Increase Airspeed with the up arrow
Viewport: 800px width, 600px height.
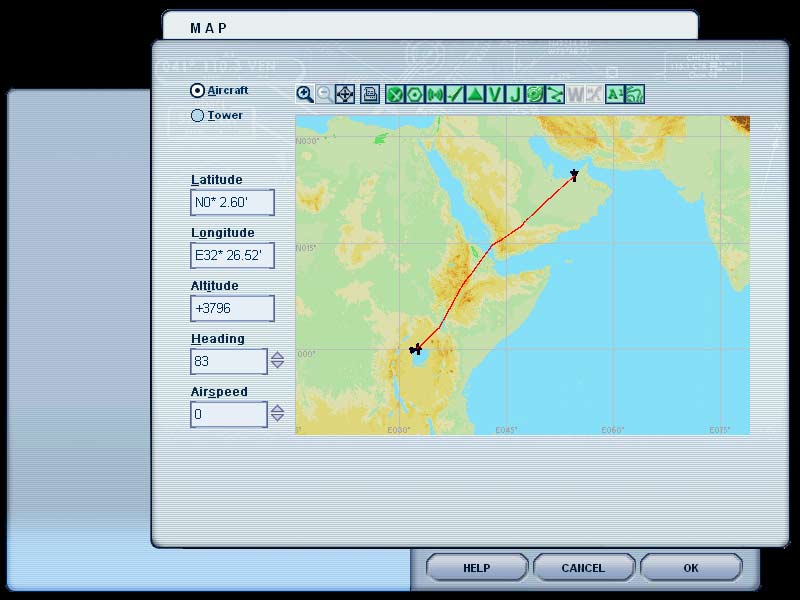tap(277, 408)
